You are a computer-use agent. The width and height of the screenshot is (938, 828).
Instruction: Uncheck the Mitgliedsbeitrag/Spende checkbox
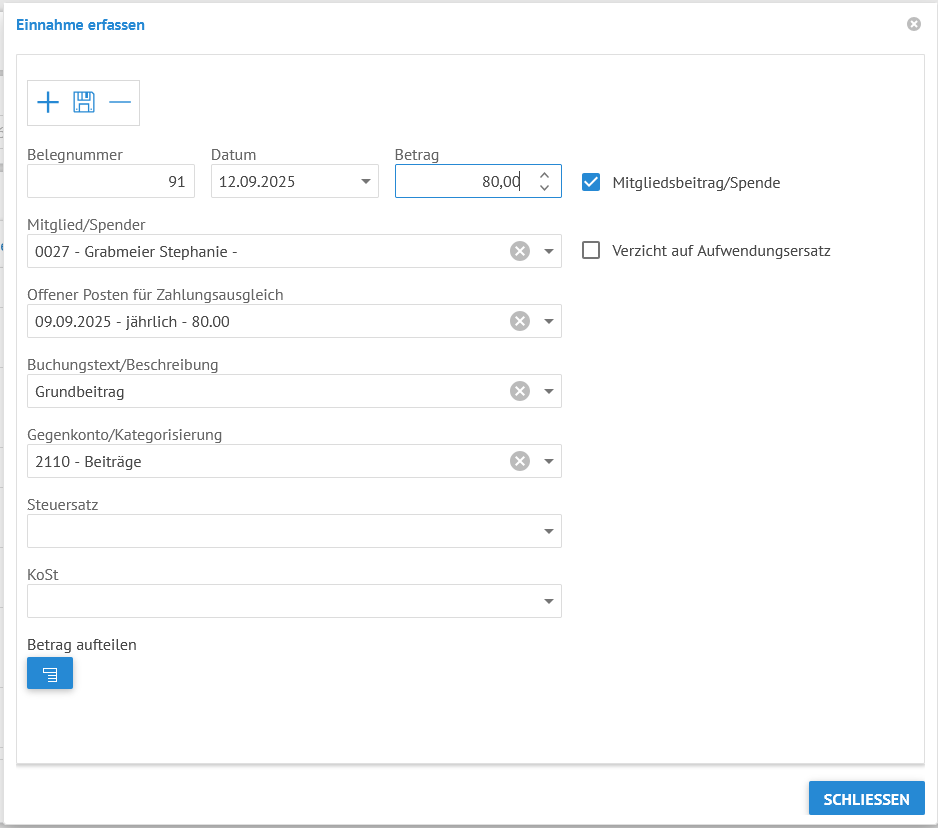(x=591, y=182)
